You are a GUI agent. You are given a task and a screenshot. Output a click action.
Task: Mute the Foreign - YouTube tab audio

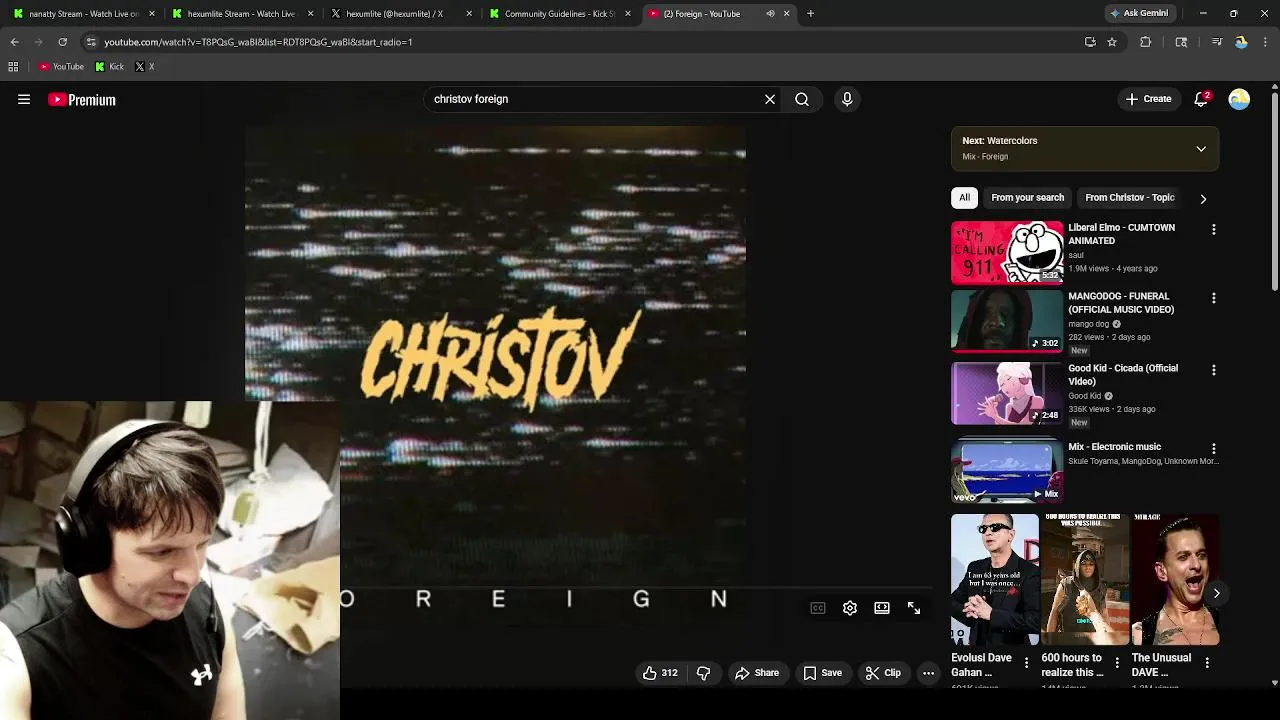[770, 14]
